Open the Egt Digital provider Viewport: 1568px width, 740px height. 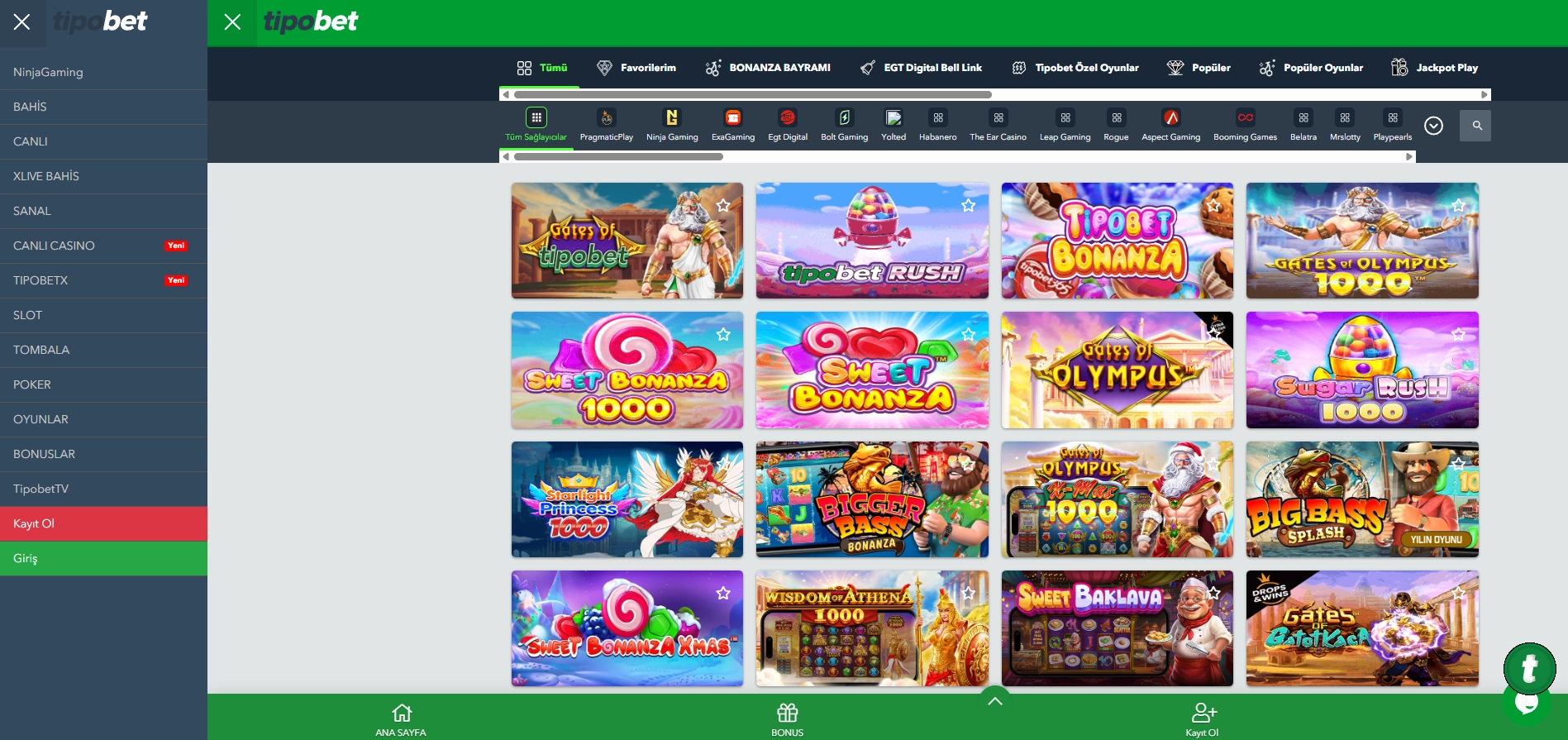tap(787, 118)
